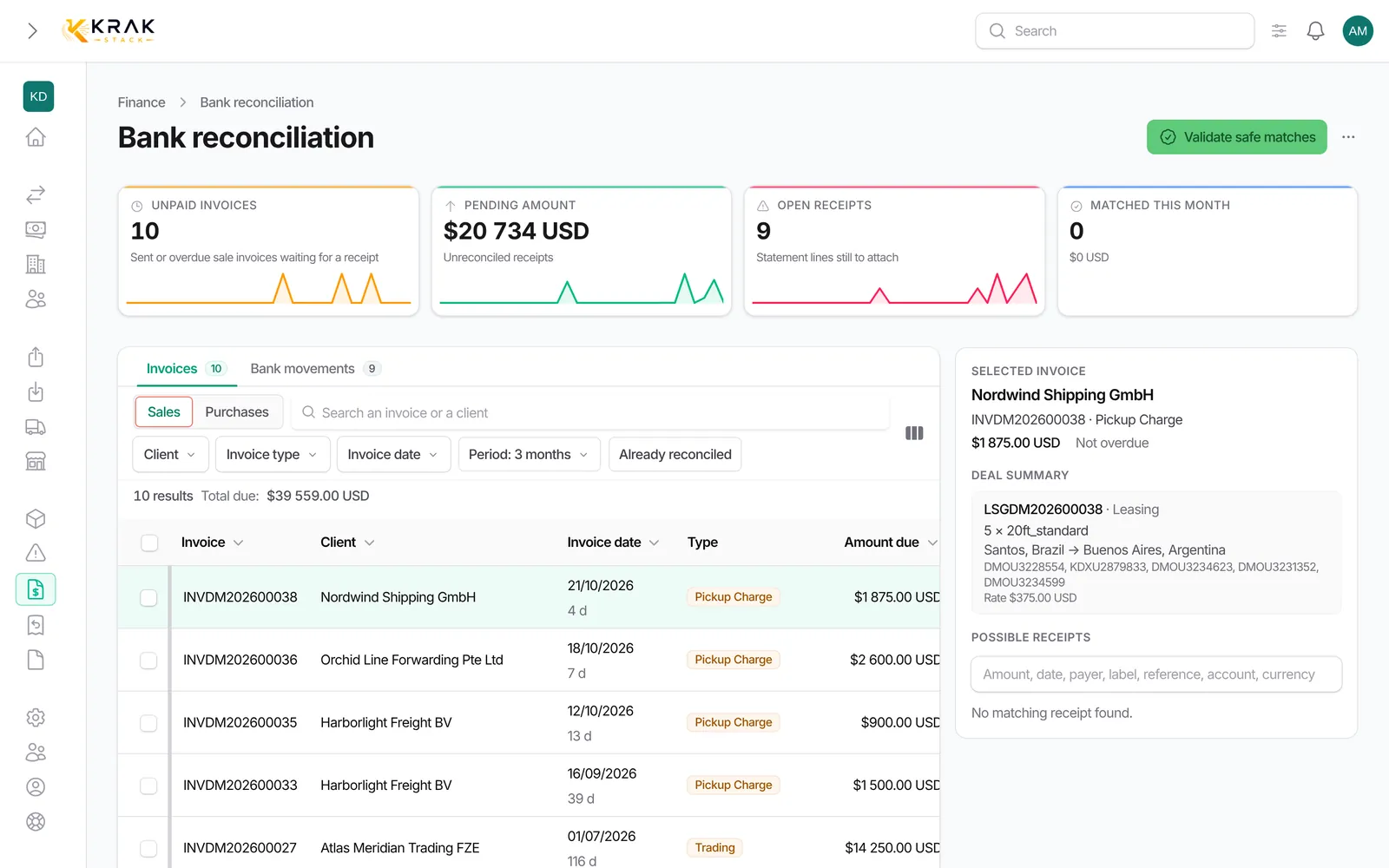Open the transfers arrows icon in sidebar
Image resolution: width=1389 pixels, height=868 pixels.
[x=36, y=194]
